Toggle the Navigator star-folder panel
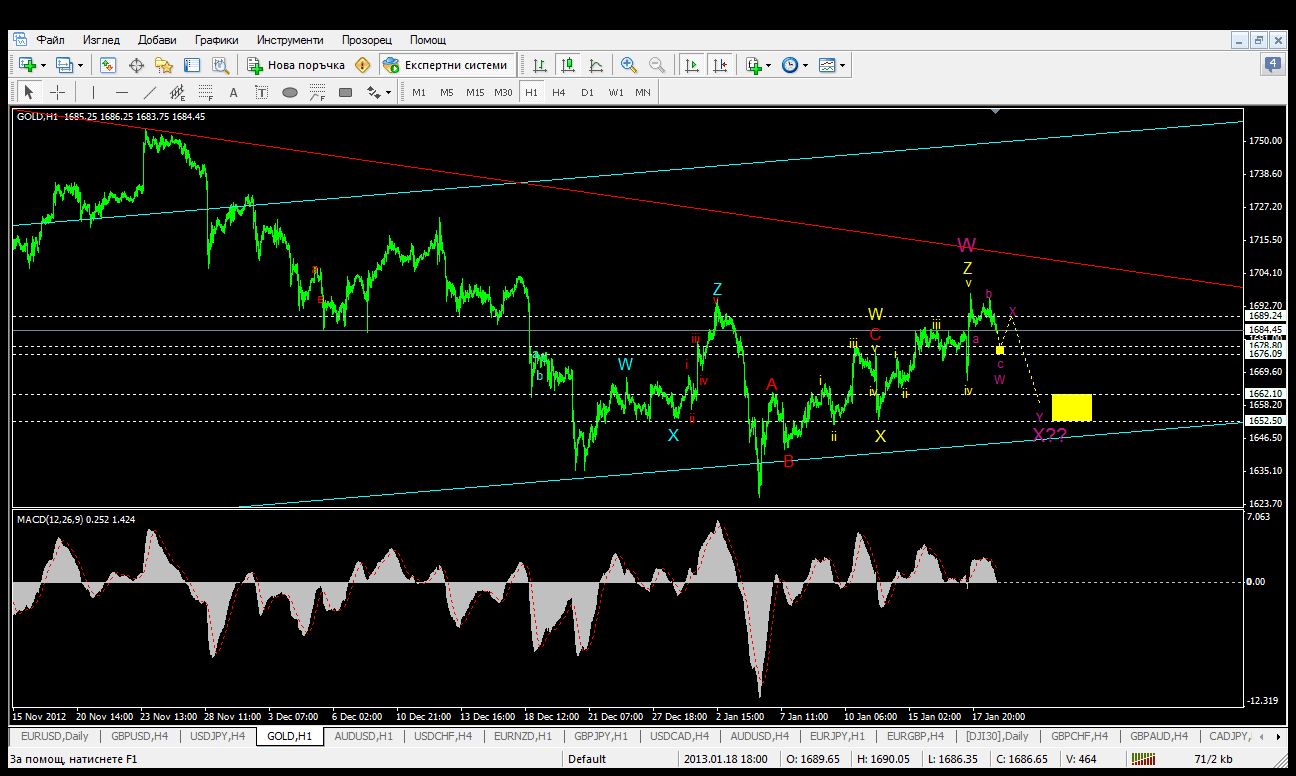Viewport: 1296px width, 776px height. pyautogui.click(x=164, y=65)
